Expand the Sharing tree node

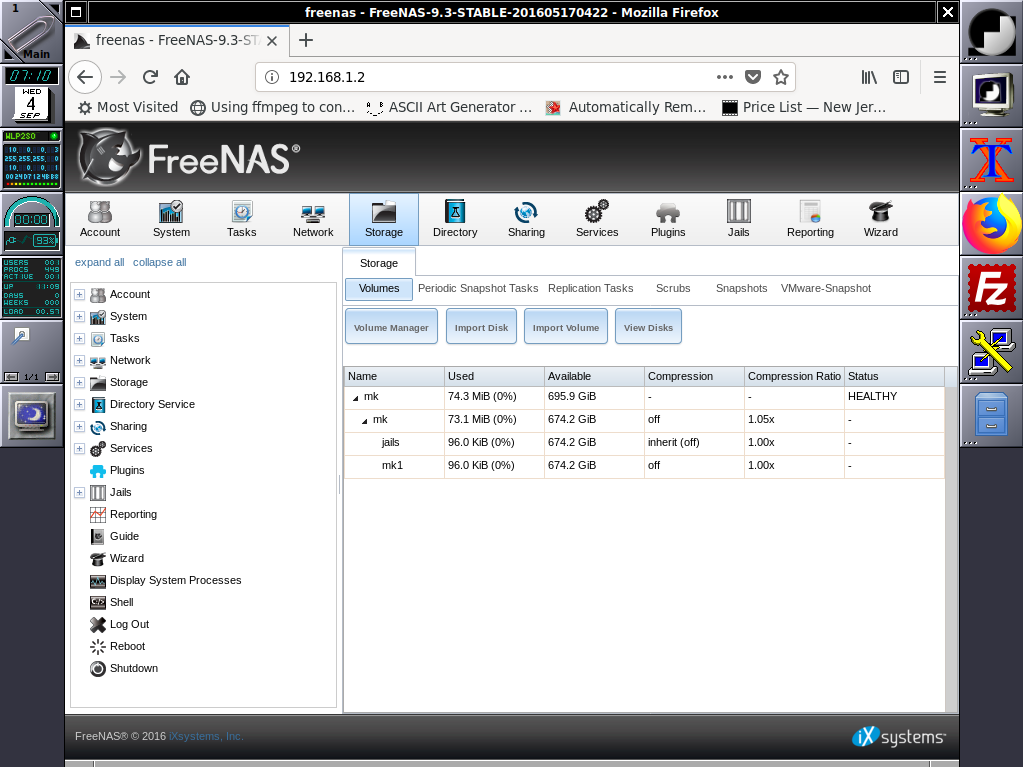click(79, 427)
